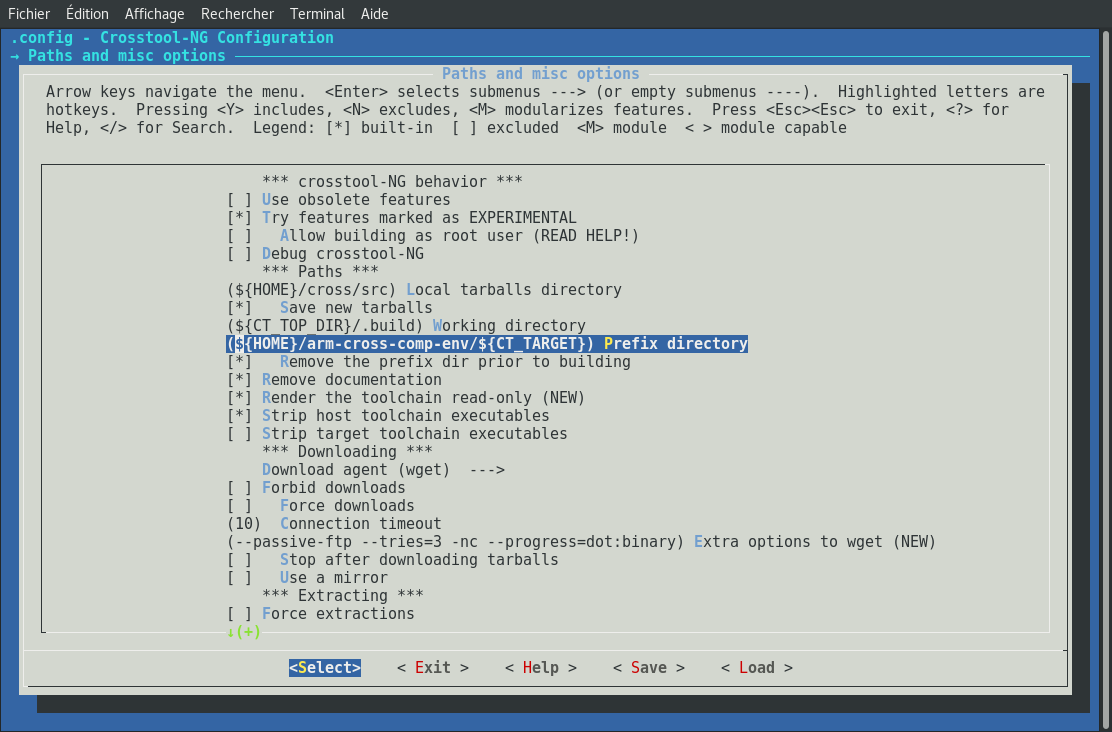Edit Connection timeout value
This screenshot has height=732, width=1112.
pos(334,524)
